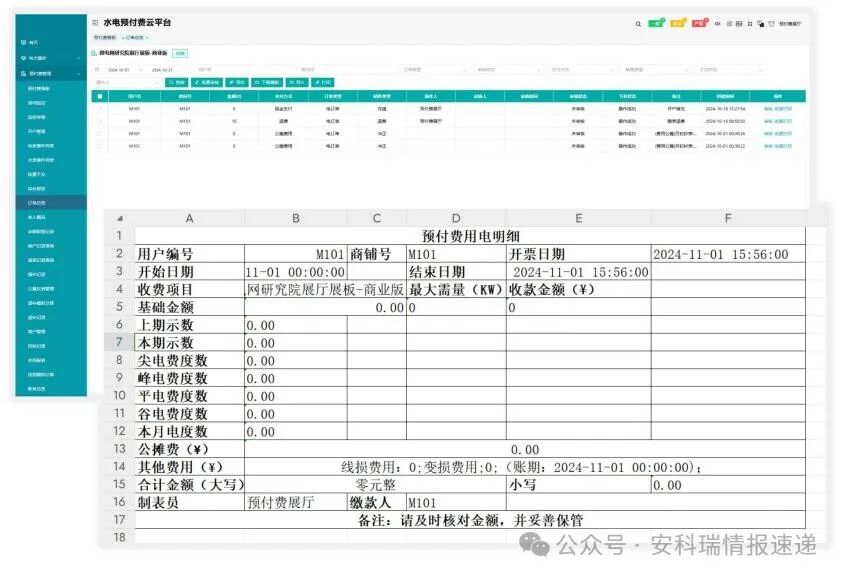Tick the checkbox of the 退费 row

coord(100,121)
